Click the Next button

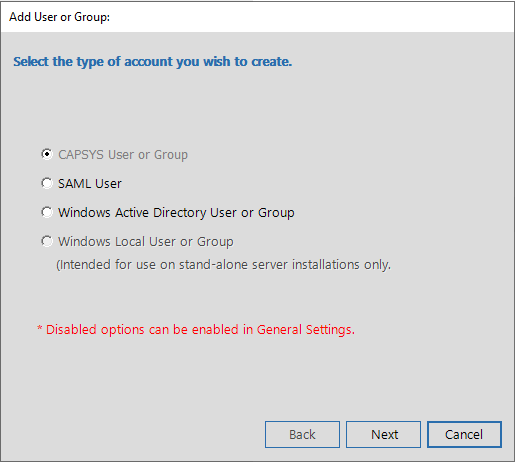coord(383,434)
